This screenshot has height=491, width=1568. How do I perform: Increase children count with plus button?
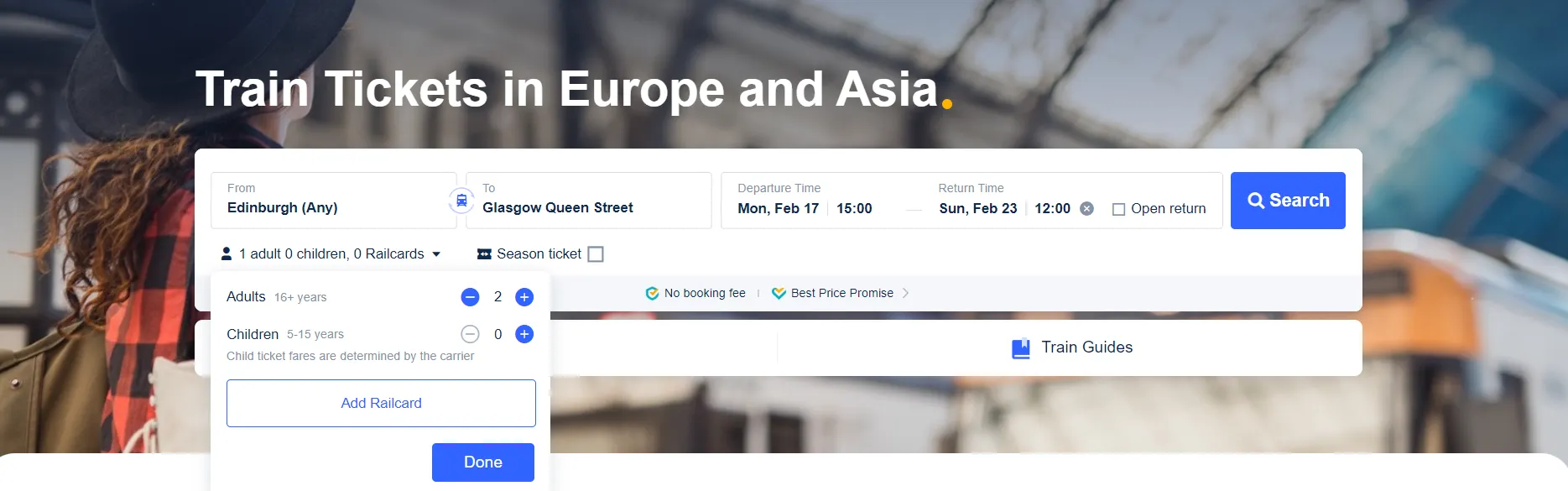click(524, 334)
